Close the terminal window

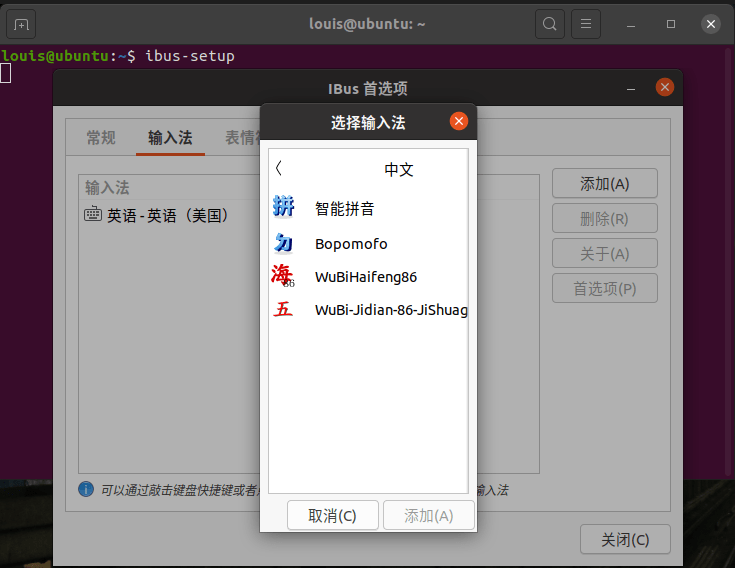(x=711, y=24)
